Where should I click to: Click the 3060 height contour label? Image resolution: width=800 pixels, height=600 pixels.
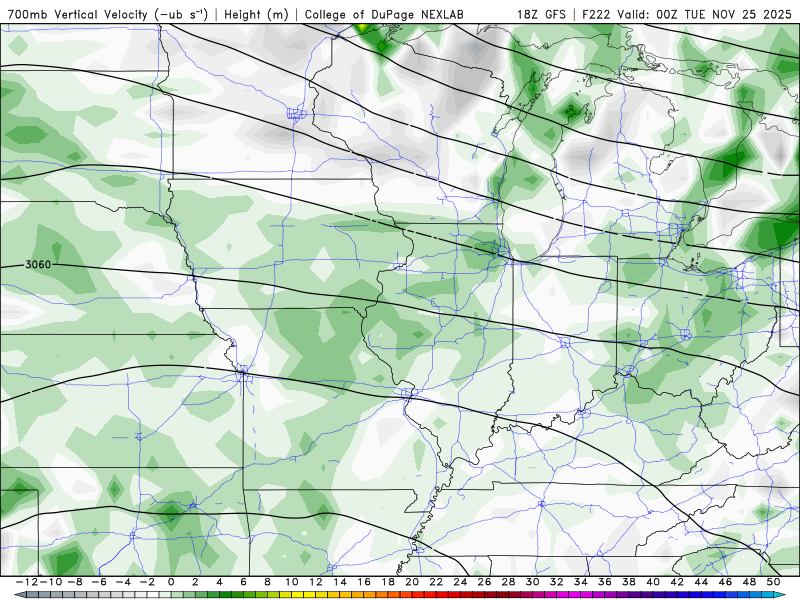pyautogui.click(x=38, y=264)
